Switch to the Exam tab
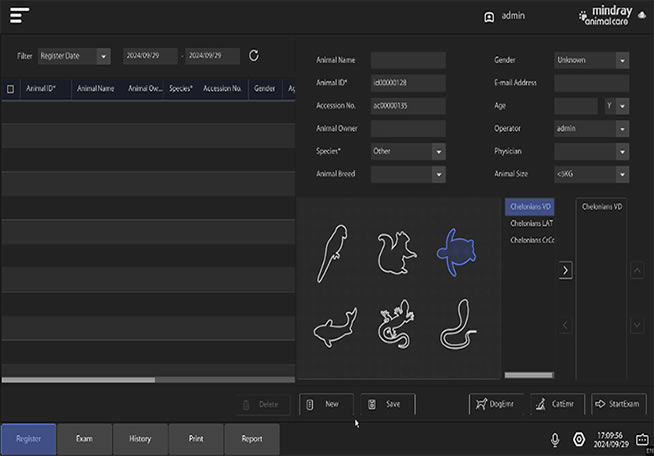 coord(84,438)
